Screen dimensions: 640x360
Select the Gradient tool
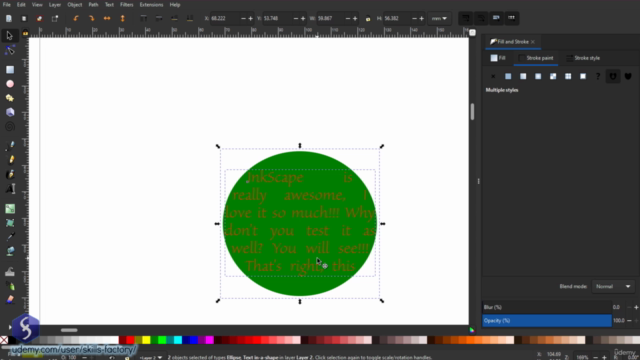tap(10, 209)
